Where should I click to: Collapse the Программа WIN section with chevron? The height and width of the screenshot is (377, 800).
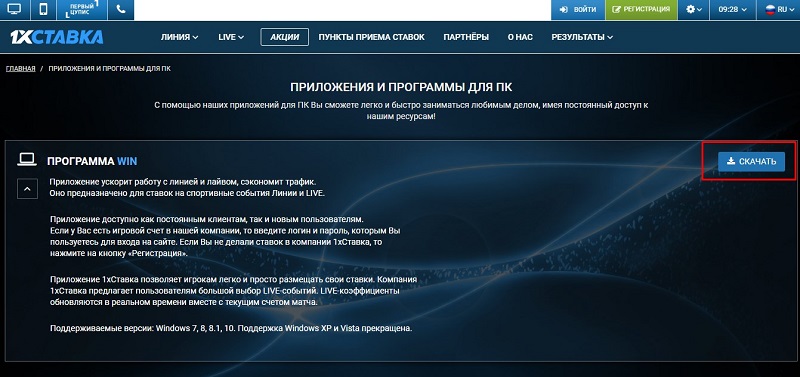point(28,189)
